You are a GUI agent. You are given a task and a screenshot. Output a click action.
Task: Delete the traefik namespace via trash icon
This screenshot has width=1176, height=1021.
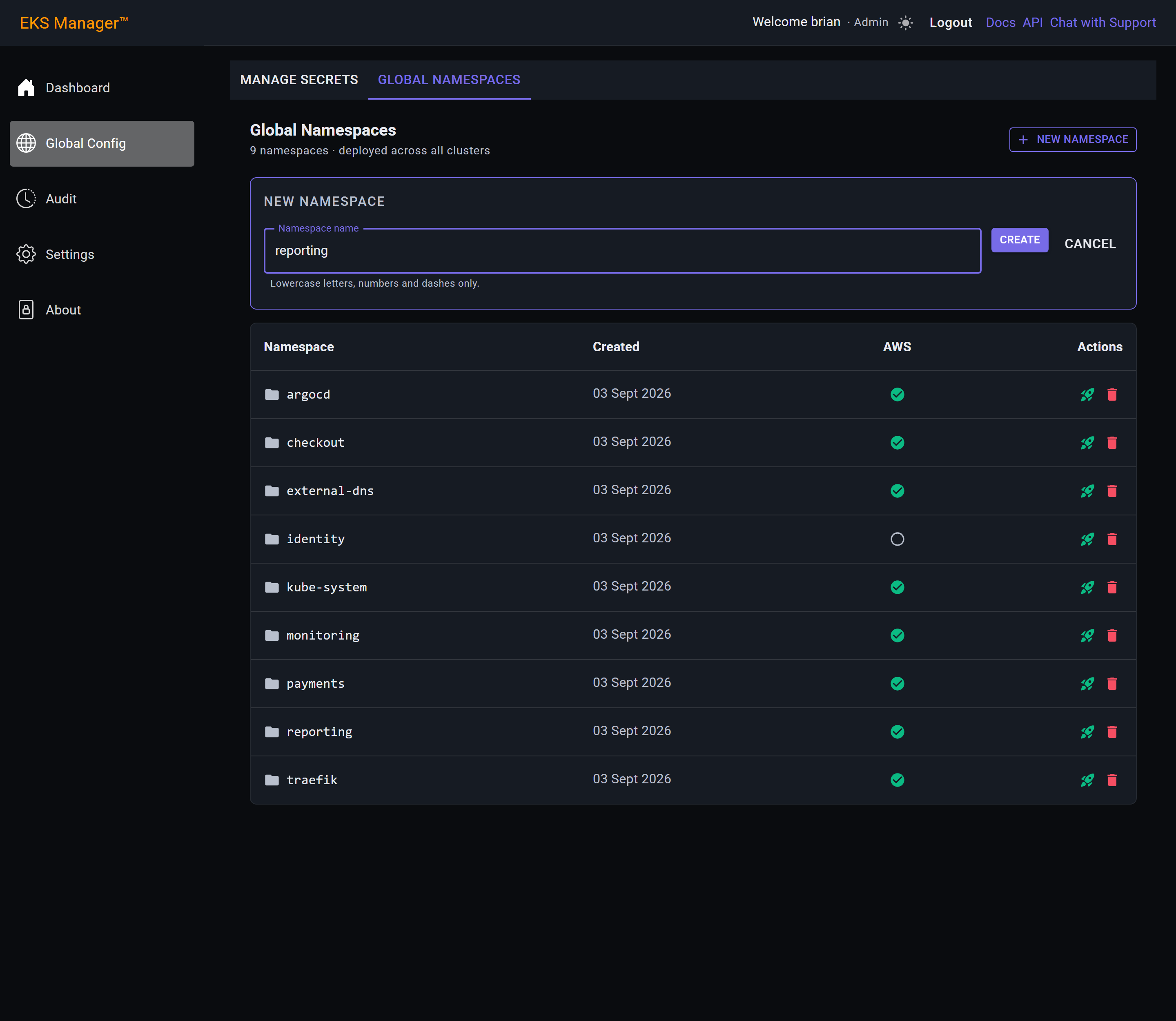(1111, 780)
